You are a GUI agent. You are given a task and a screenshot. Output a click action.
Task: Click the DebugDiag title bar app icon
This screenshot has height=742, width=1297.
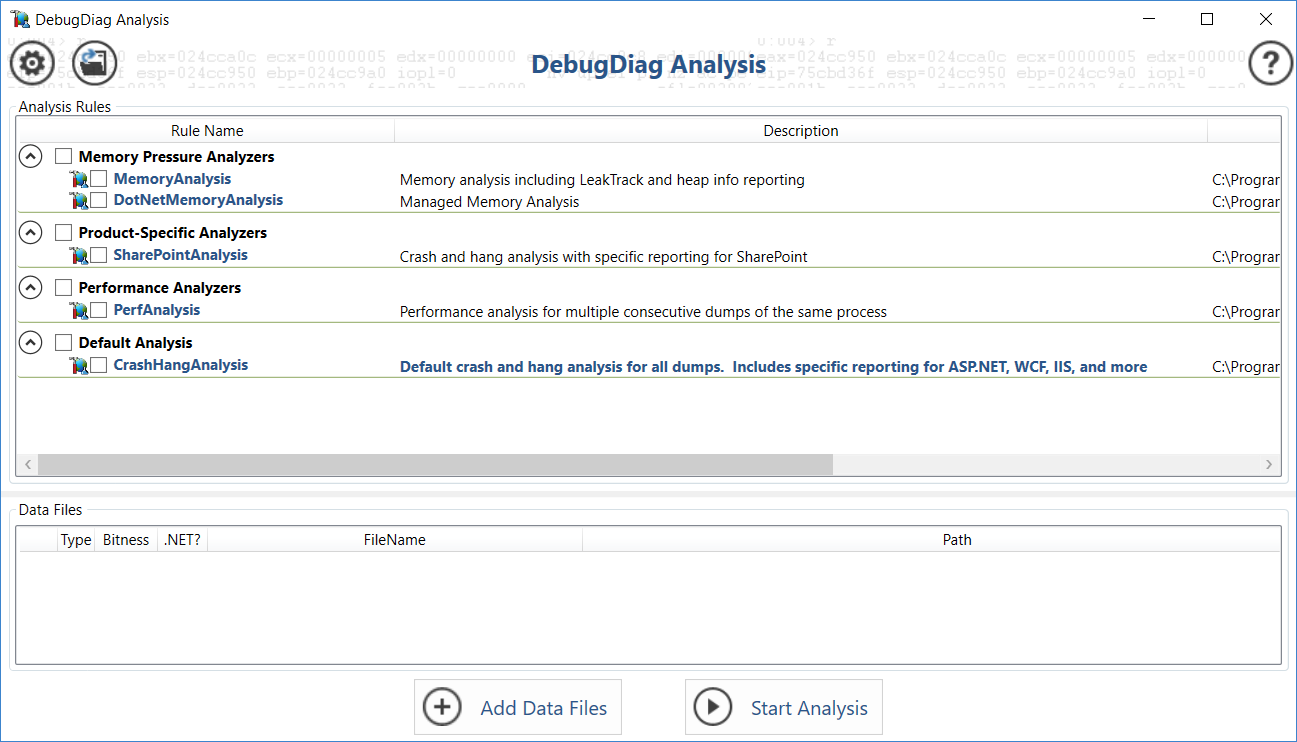coord(20,19)
